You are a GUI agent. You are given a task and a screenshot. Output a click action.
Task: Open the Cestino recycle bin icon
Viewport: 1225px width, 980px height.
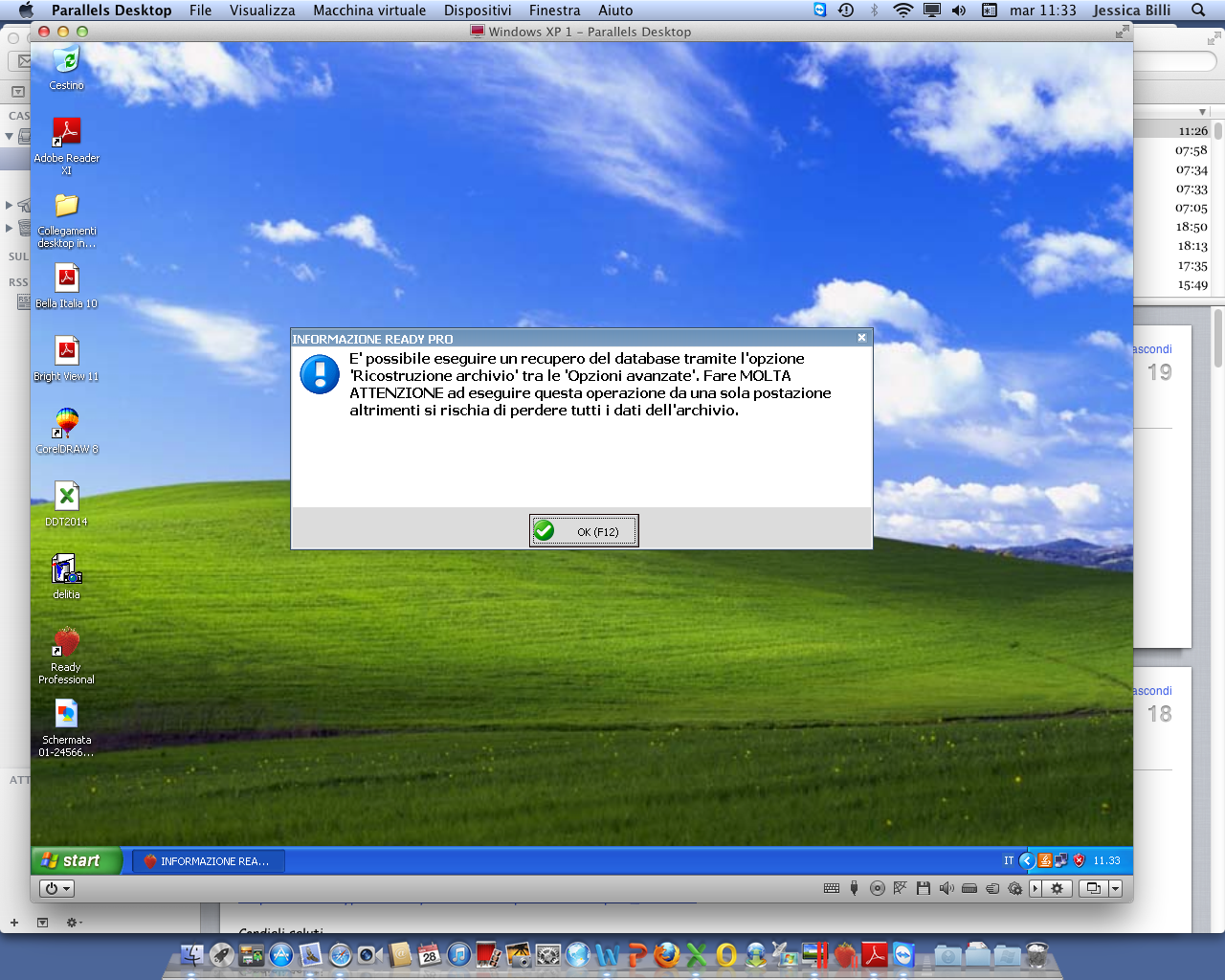coord(66,67)
